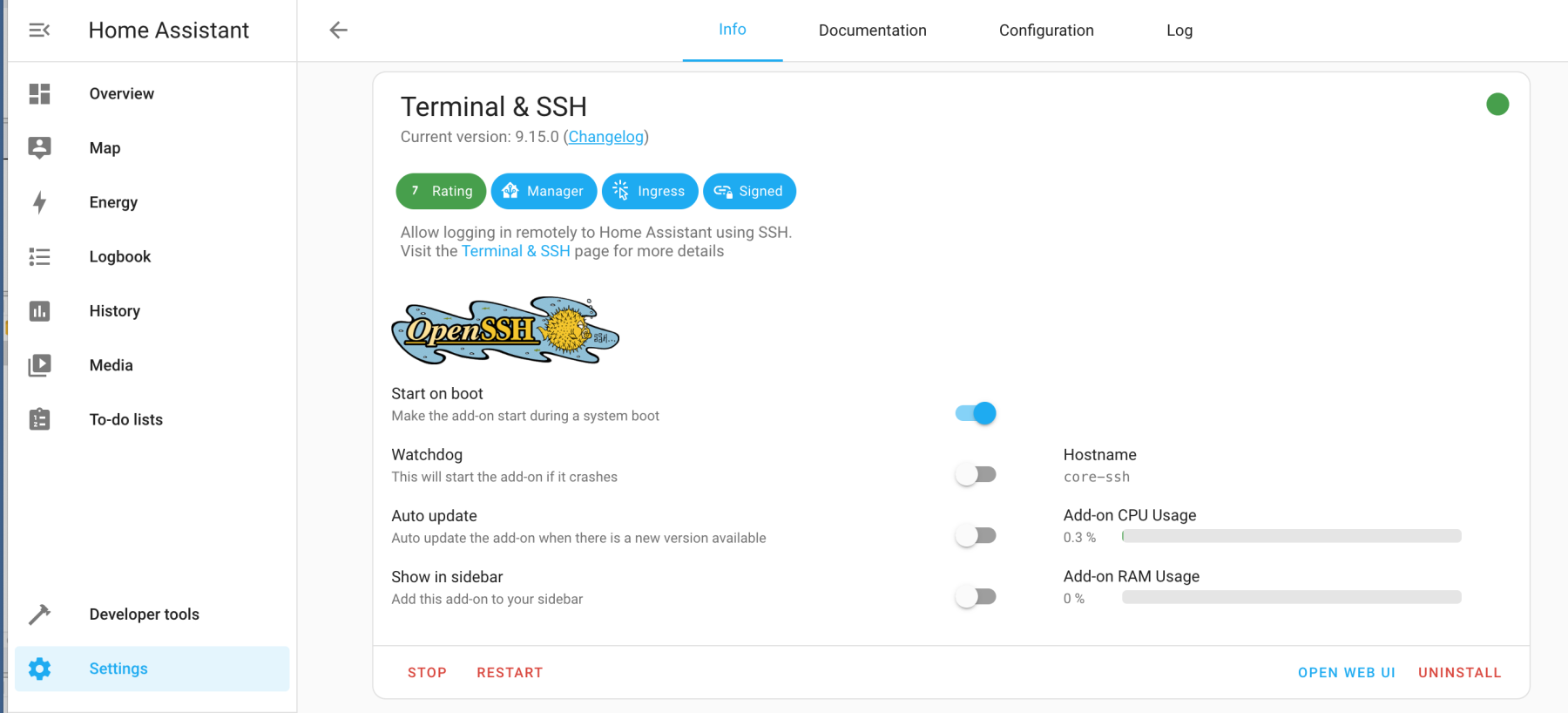
Task: Click the 0.3 % CPU value
Action: pos(1079,538)
